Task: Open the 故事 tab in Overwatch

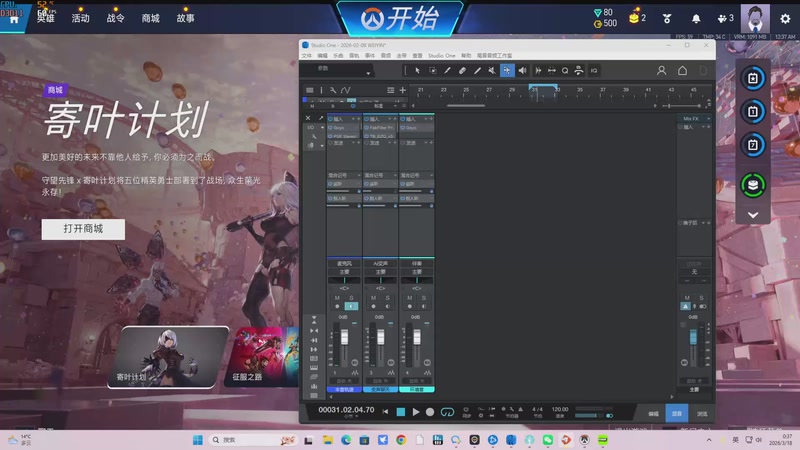Action: [185, 18]
